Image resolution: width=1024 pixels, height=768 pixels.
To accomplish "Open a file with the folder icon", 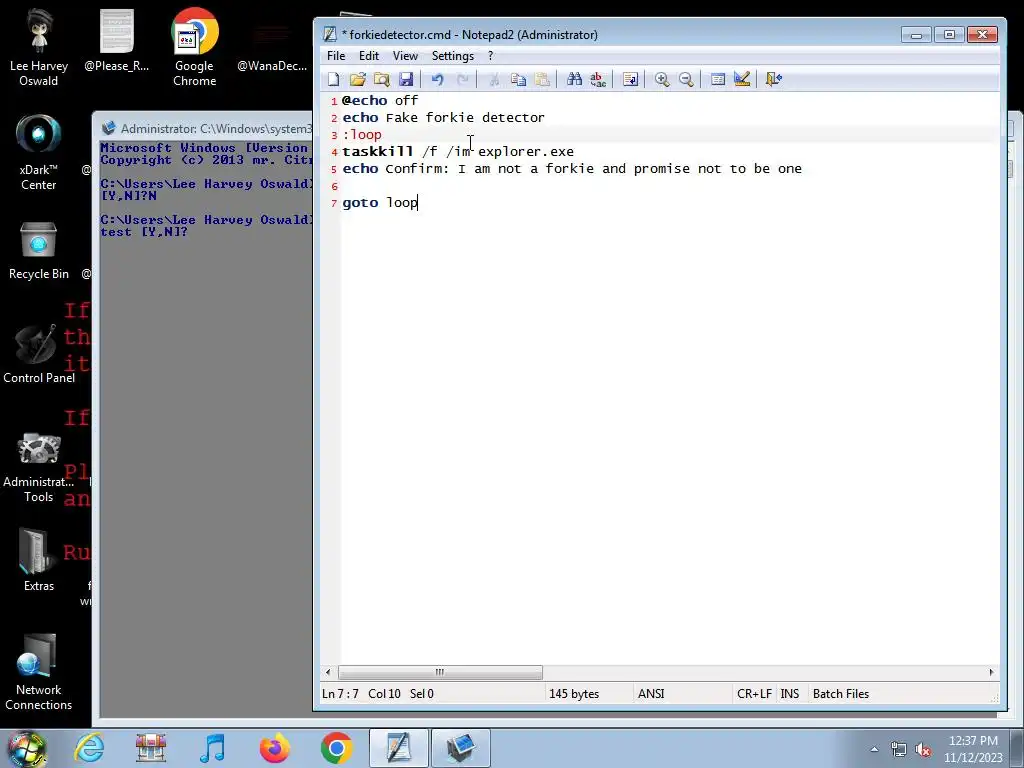I will point(357,80).
